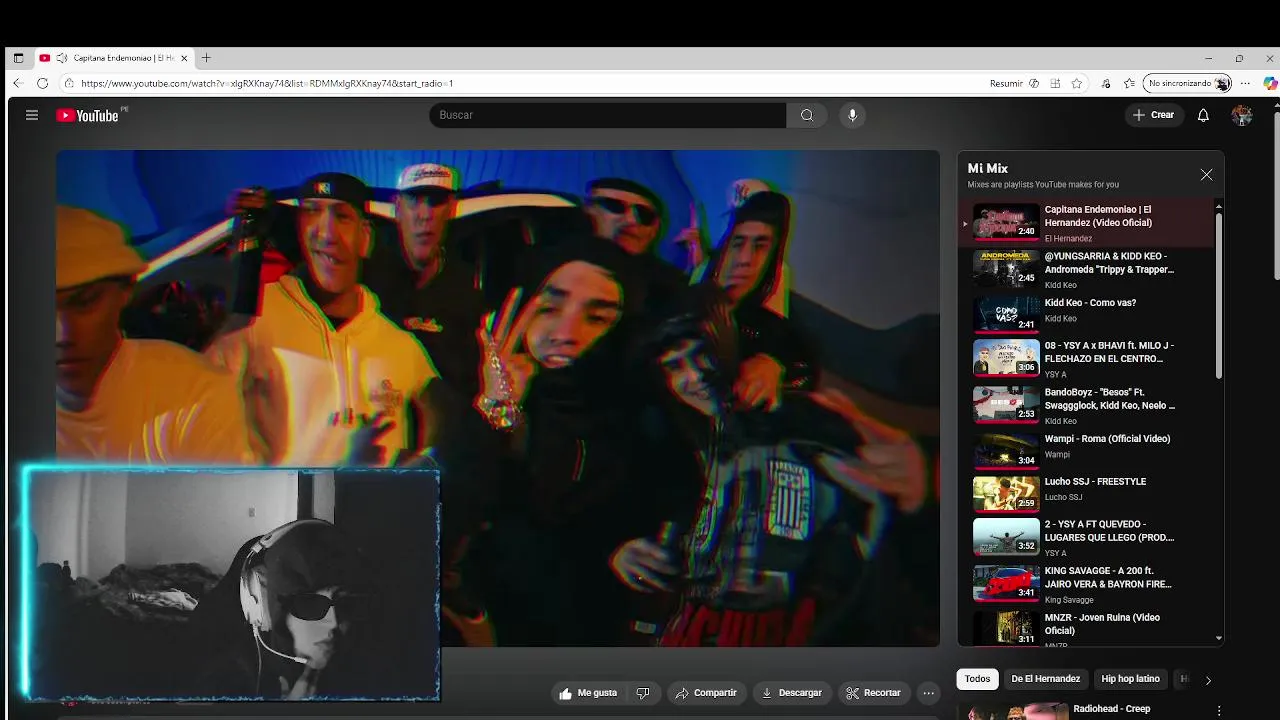The image size is (1280, 720).
Task: Open the Edge favorites list
Action: tap(1129, 83)
